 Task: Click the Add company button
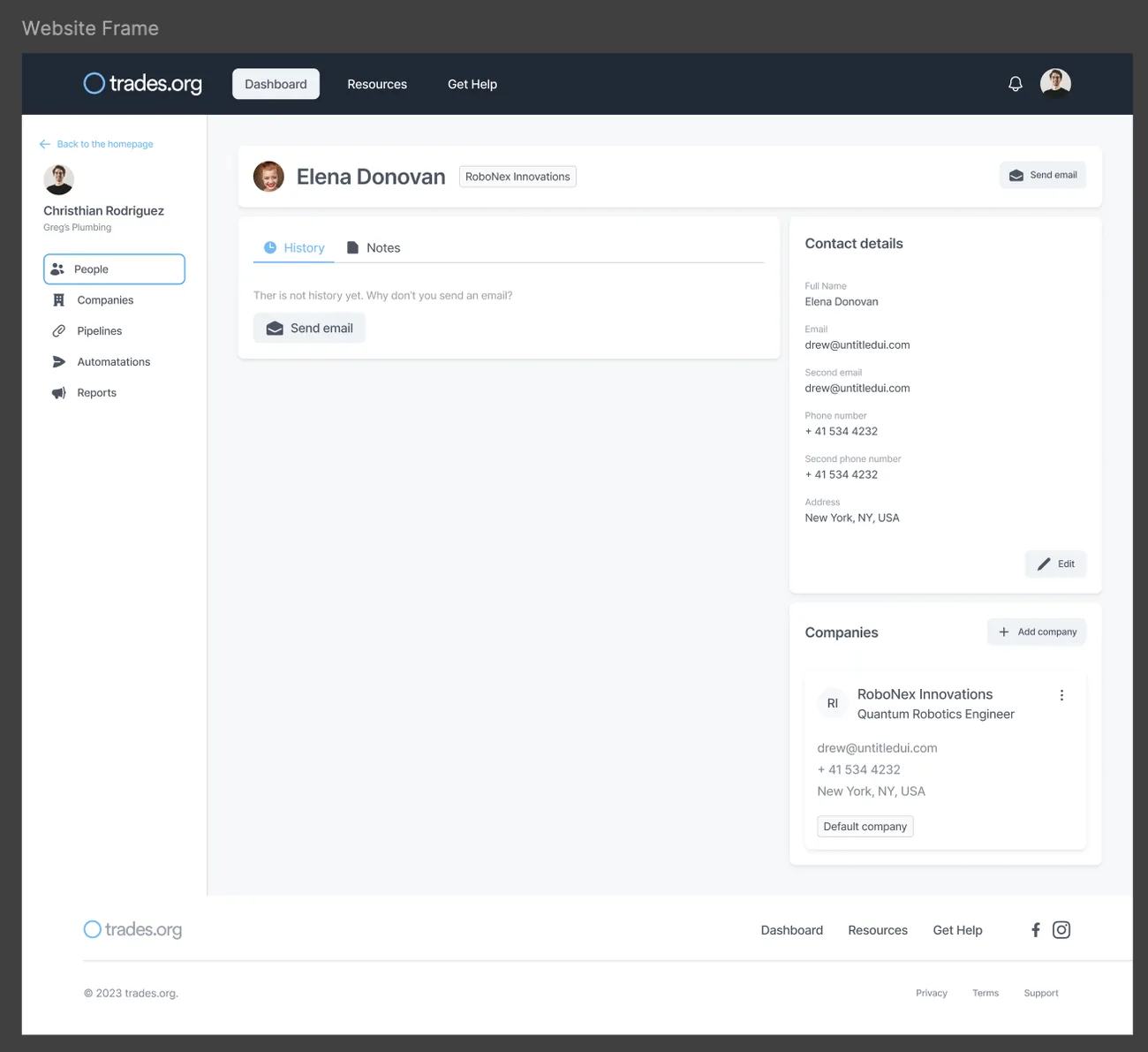pyautogui.click(x=1037, y=632)
